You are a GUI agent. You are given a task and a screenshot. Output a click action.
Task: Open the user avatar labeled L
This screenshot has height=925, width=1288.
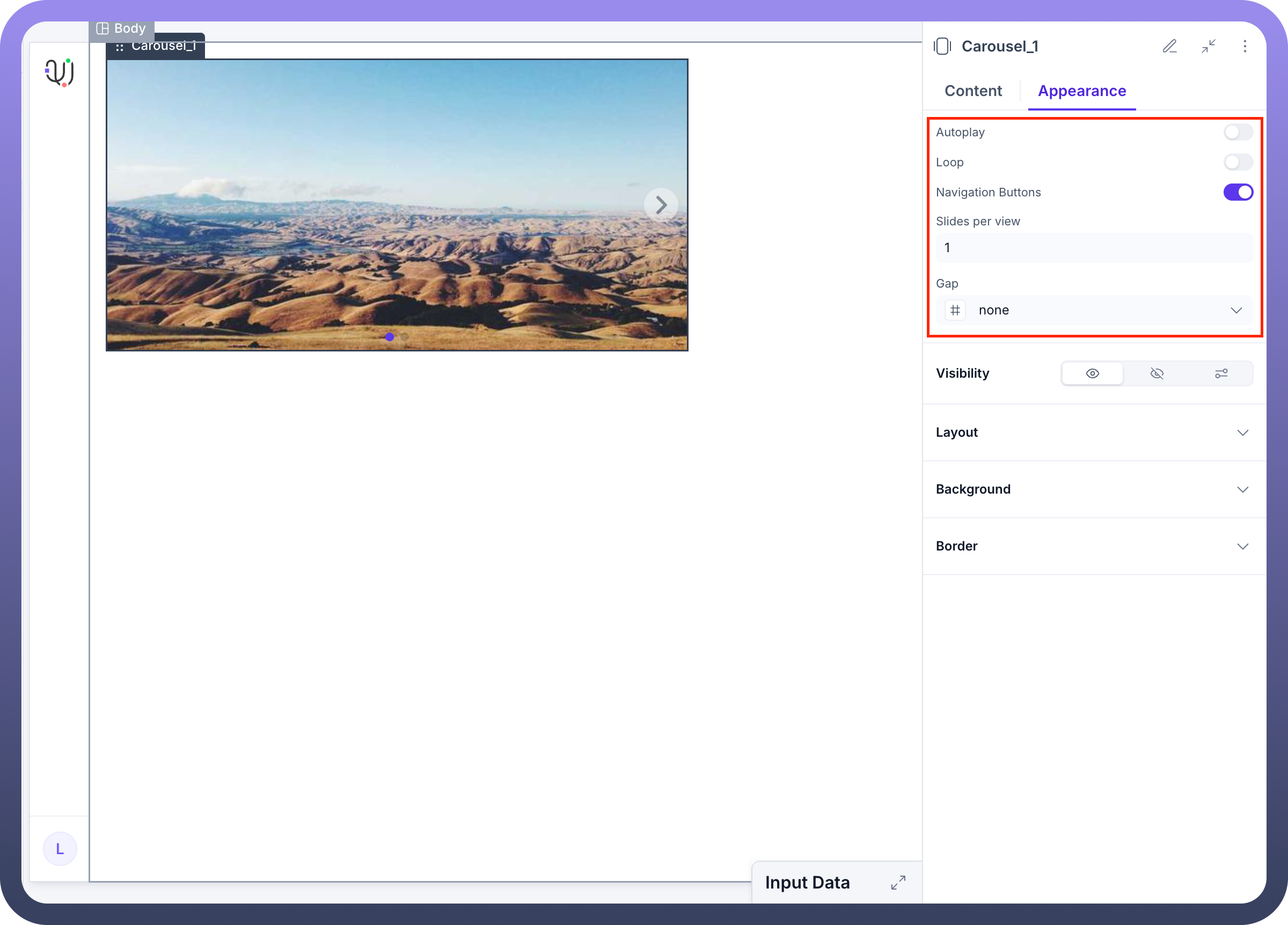pyautogui.click(x=60, y=848)
